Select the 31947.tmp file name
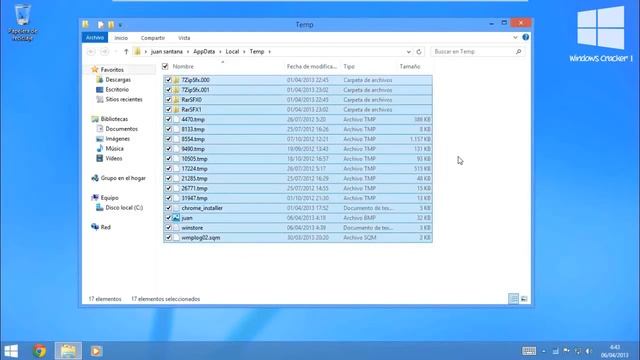Viewport: 640px width, 360px height. (194, 198)
